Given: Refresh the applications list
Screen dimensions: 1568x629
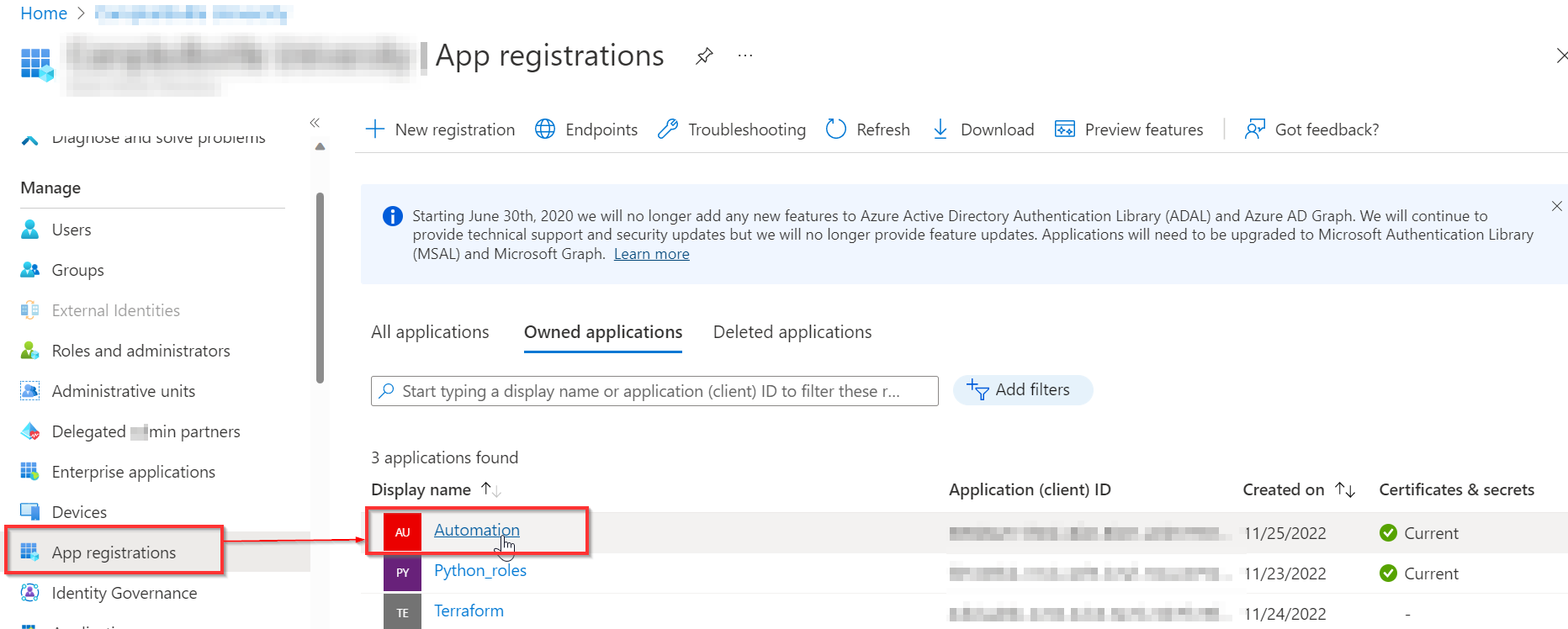Looking at the screenshot, I should click(868, 129).
